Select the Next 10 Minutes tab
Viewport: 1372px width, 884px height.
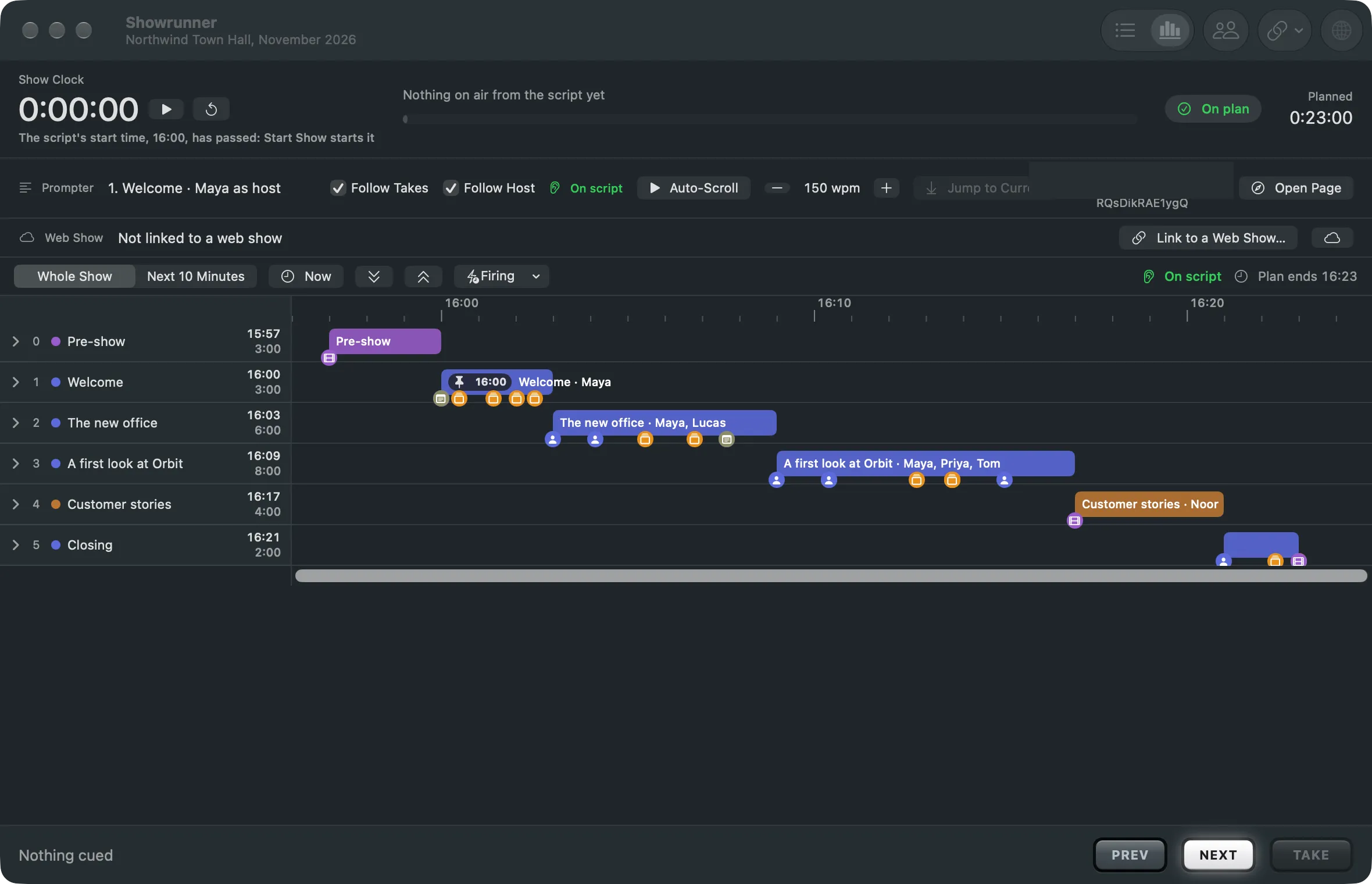pos(196,276)
